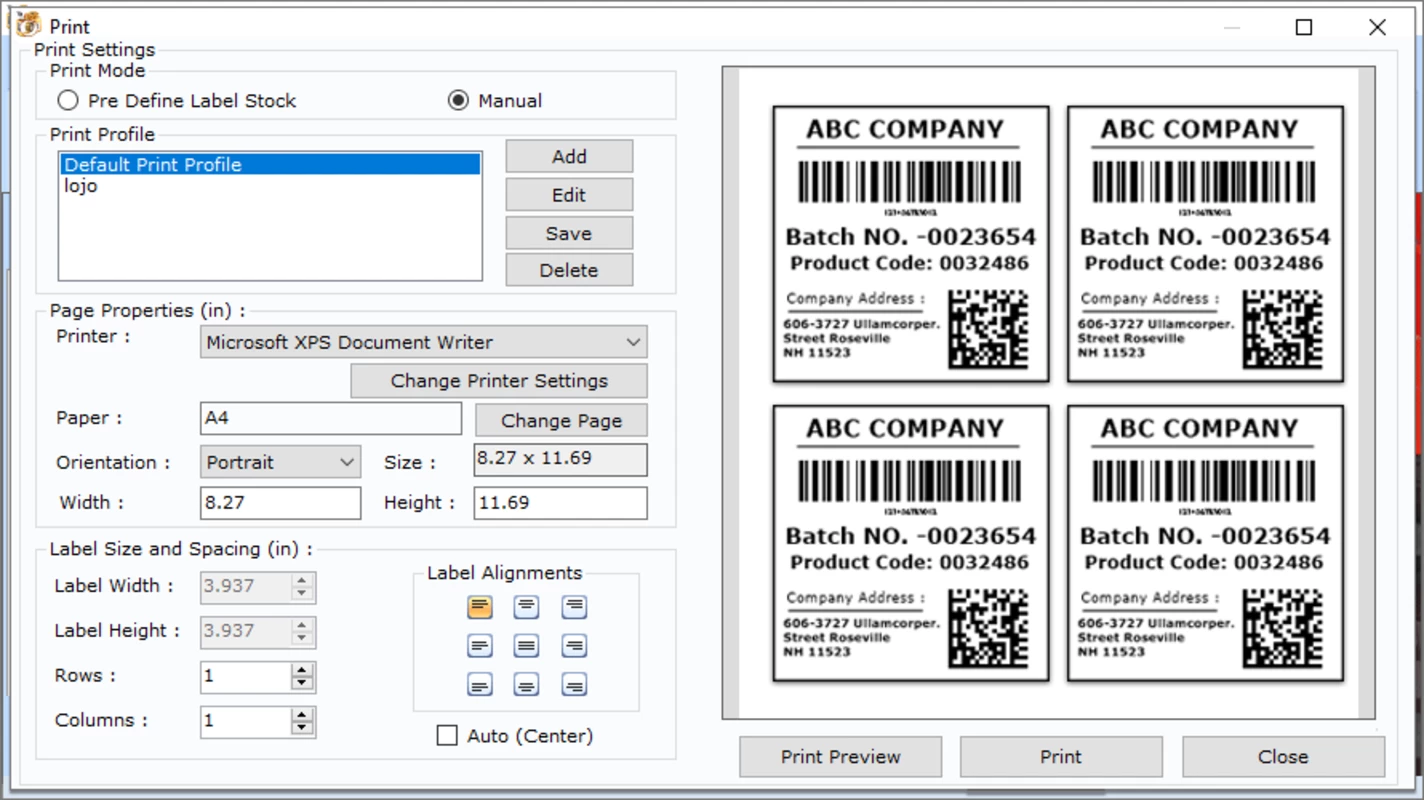Increase the Label Width value

click(302, 580)
